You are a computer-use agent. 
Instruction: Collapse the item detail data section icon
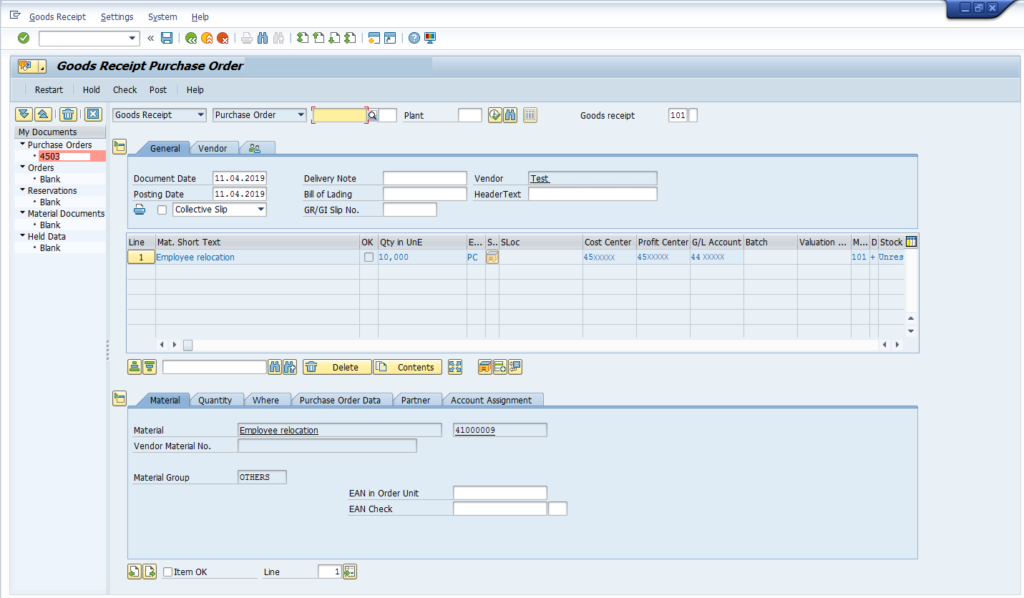pos(120,398)
